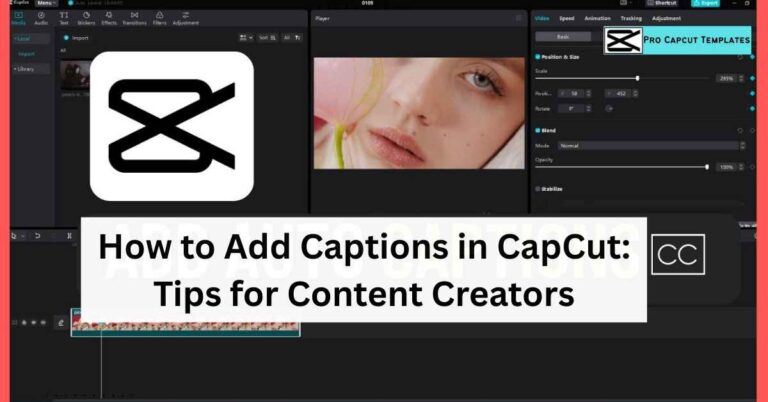Open the All filter dropdown
Screen dimensions: 768x402
click(292, 38)
